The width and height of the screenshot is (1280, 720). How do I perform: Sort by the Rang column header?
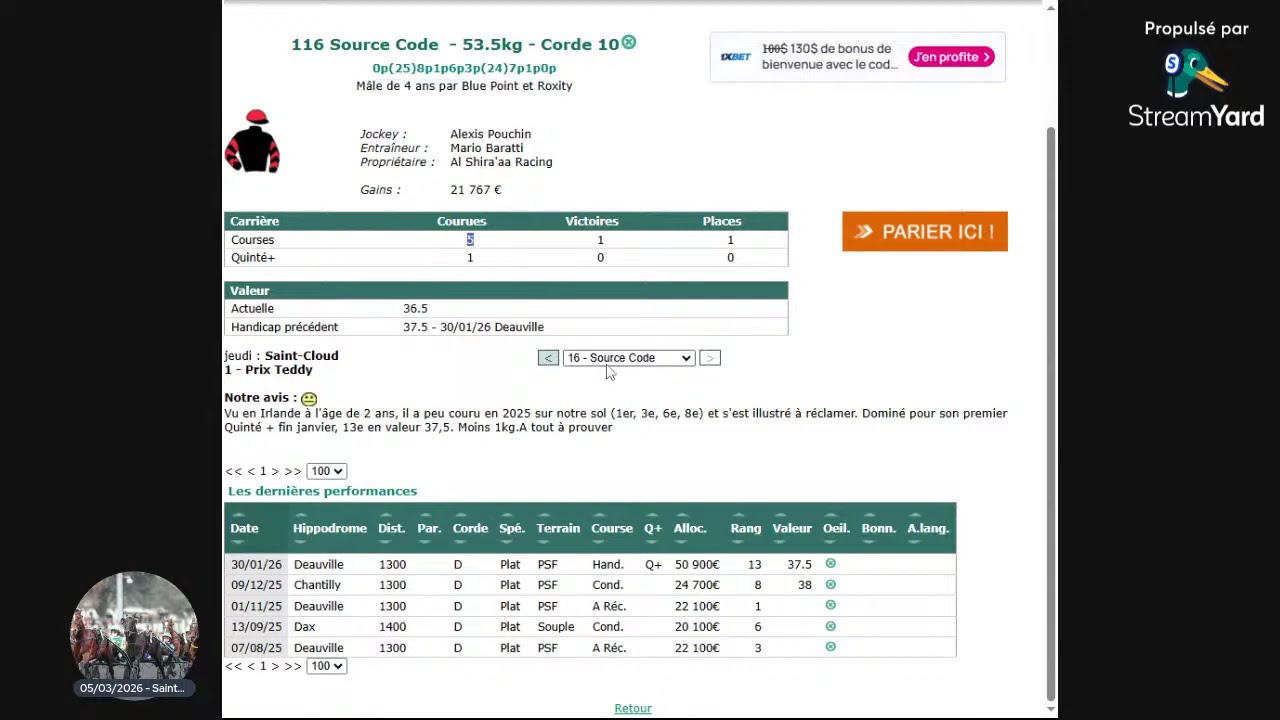pyautogui.click(x=746, y=528)
